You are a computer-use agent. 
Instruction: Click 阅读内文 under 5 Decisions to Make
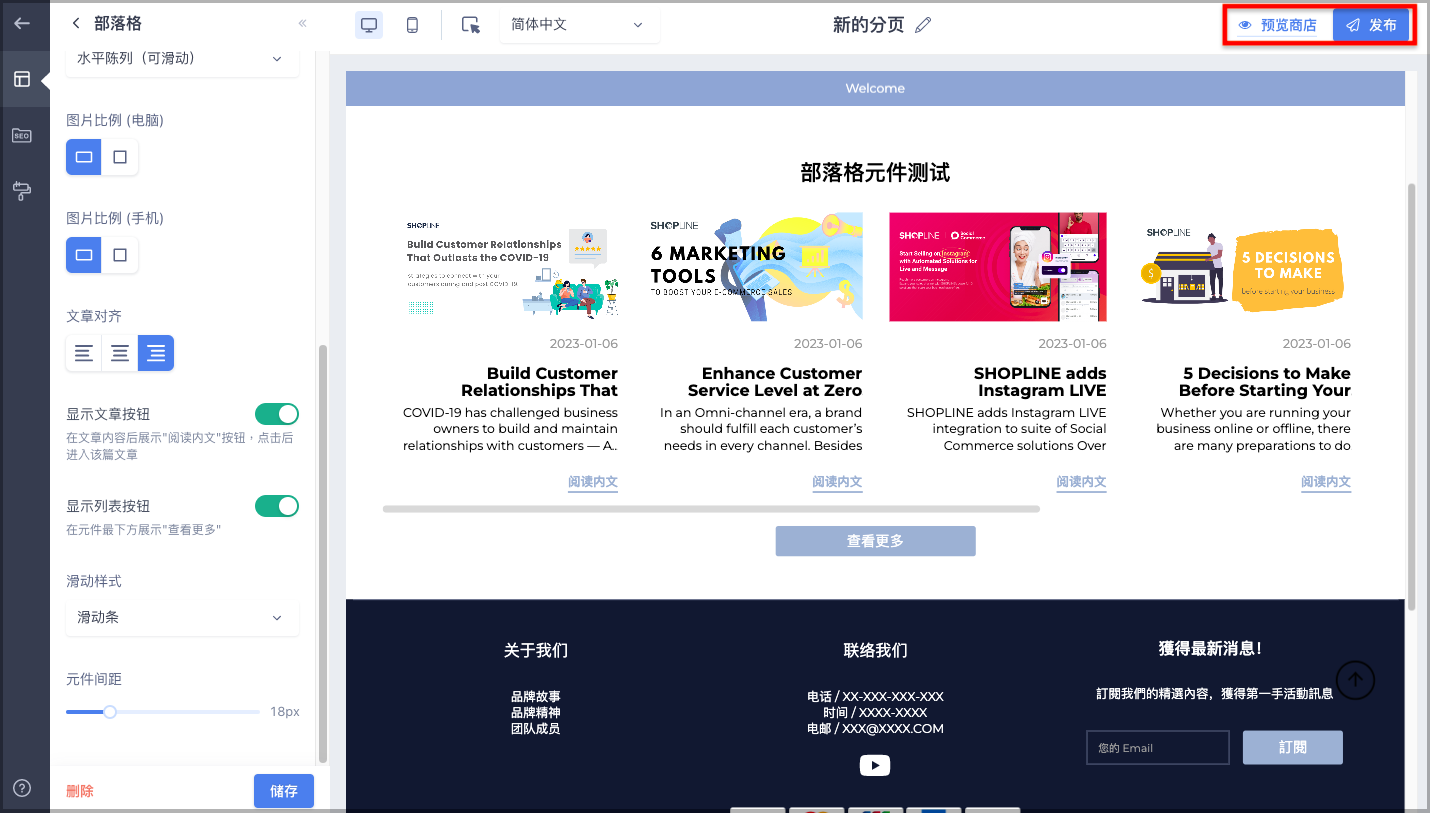click(x=1326, y=482)
